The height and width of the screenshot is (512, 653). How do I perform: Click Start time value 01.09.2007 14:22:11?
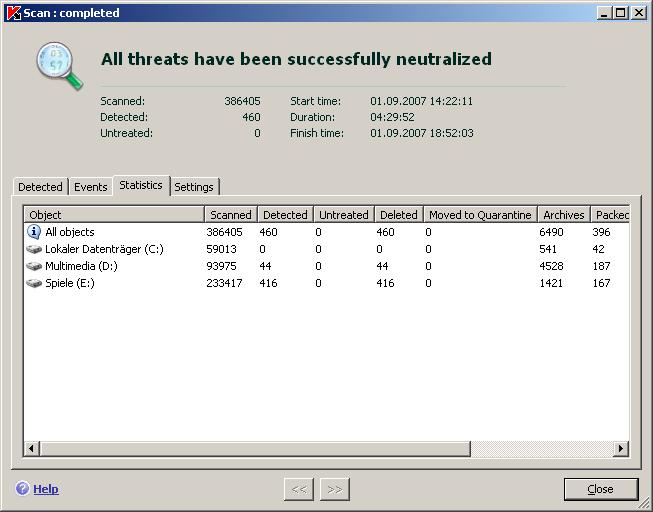(x=421, y=101)
